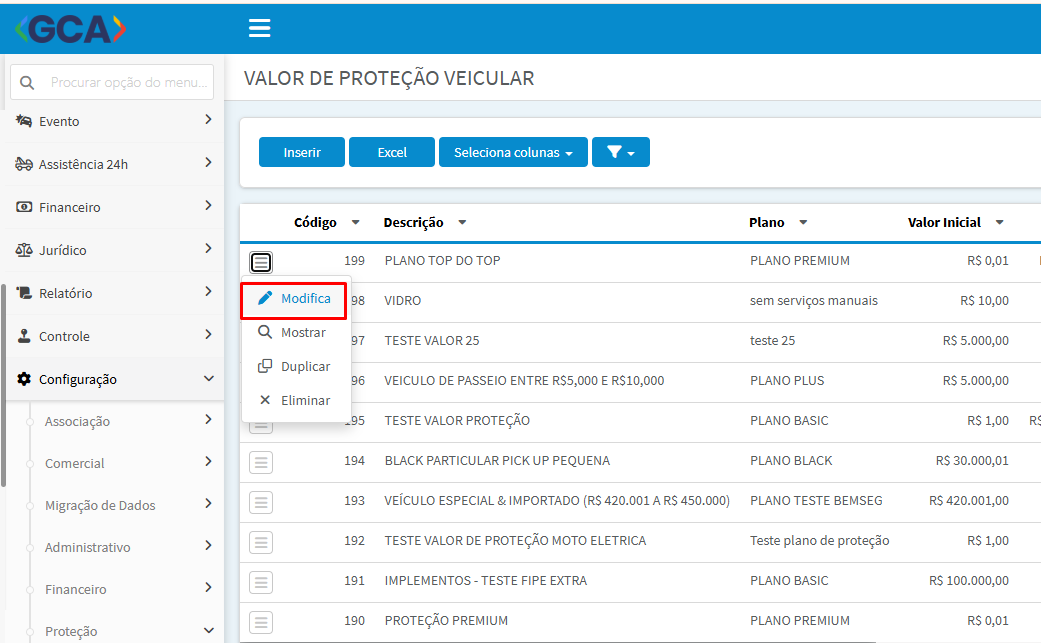Click the Controle icon
Screen dimensions: 1041x643
24,336
